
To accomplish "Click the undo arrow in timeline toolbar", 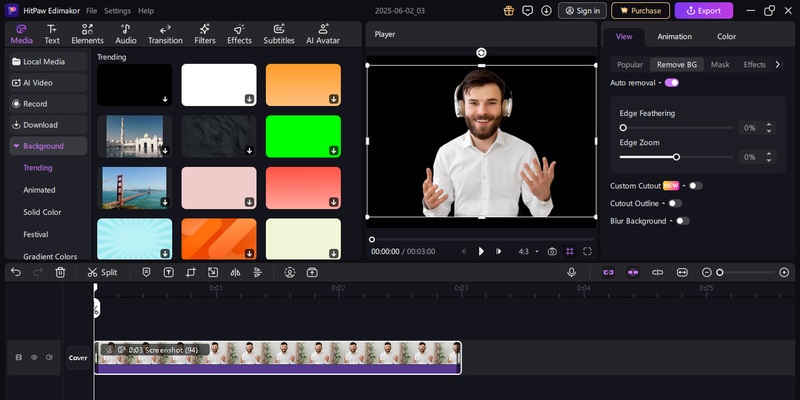I will click(16, 272).
